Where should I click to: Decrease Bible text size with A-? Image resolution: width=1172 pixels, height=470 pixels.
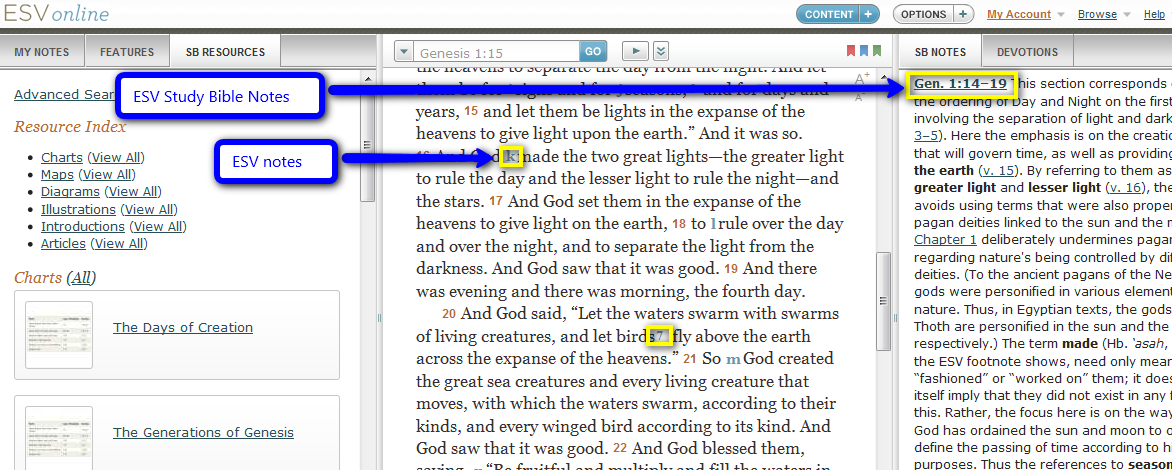point(860,96)
